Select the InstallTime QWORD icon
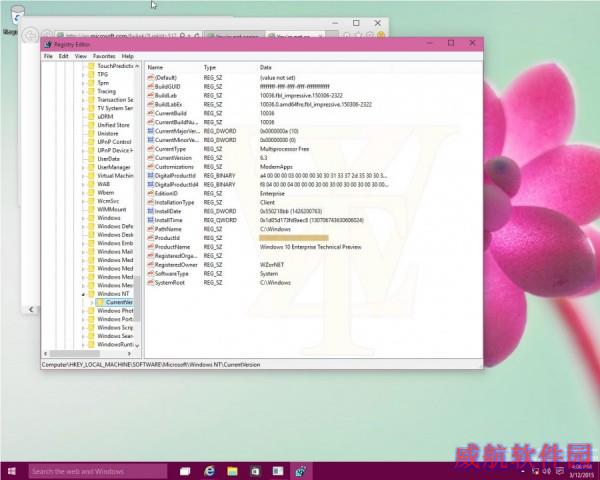Screen dimensions: 600x480 pyautogui.click(x=150, y=220)
